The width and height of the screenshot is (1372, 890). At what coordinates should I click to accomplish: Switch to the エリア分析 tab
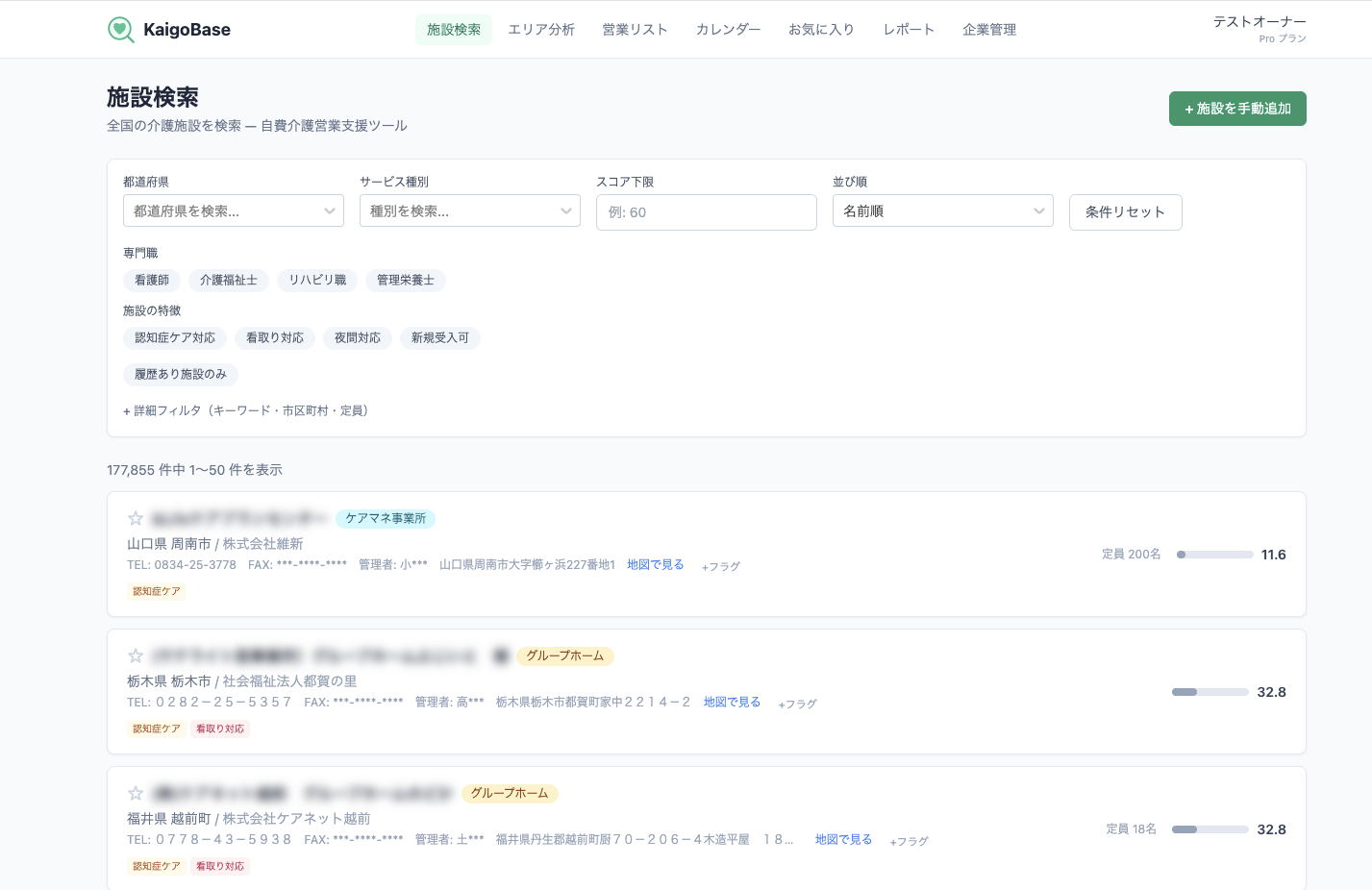click(x=541, y=30)
